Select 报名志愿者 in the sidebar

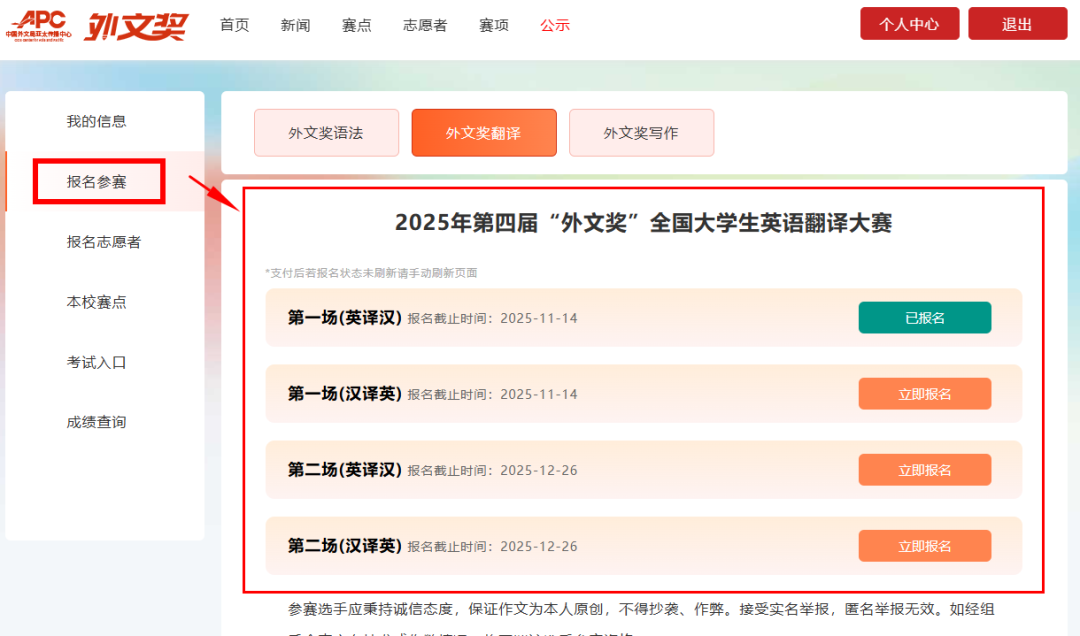coord(103,242)
